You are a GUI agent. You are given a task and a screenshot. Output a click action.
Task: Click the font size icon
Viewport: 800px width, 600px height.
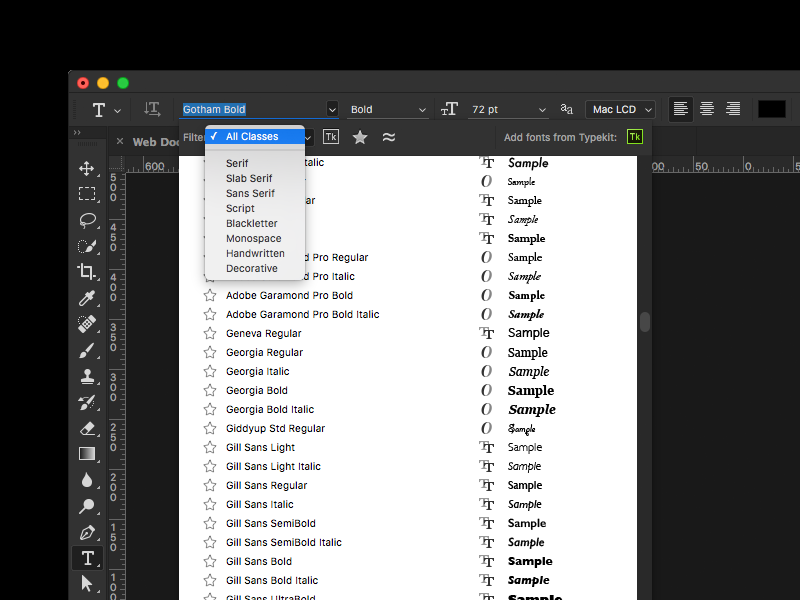click(x=449, y=109)
